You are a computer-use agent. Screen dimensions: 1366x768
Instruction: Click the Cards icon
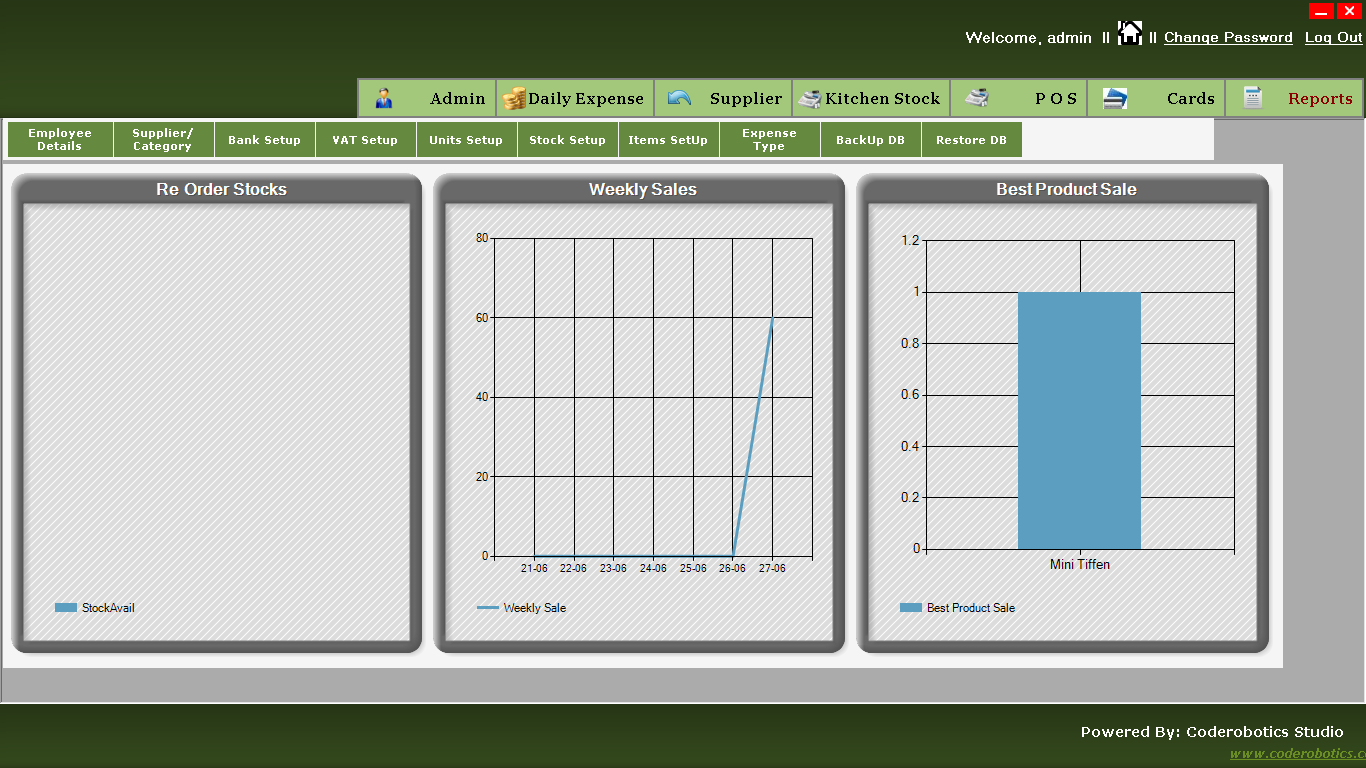click(x=1115, y=98)
